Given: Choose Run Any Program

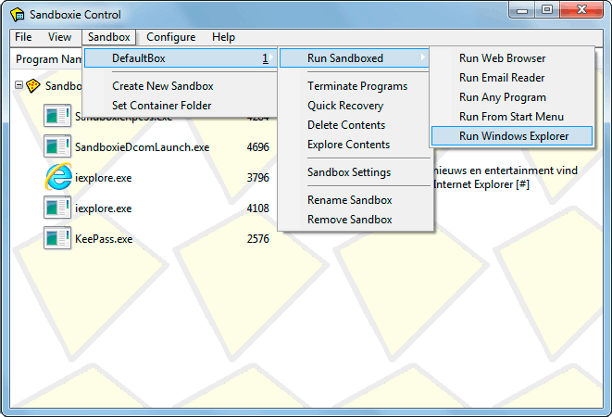Looking at the screenshot, I should tap(503, 97).
